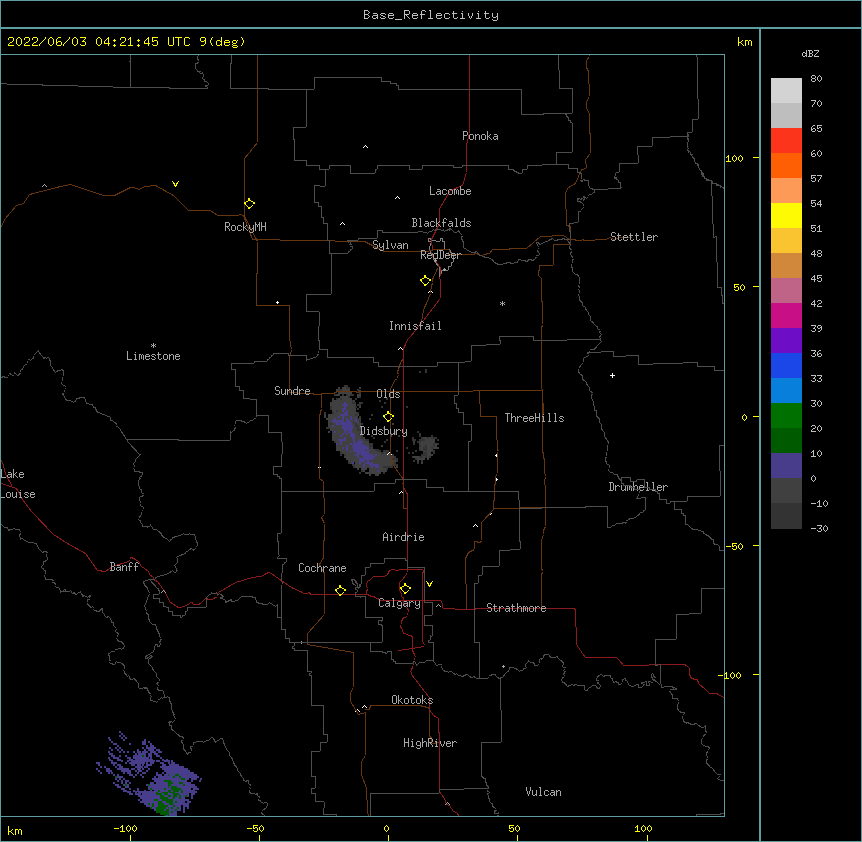Pick the red 65 dBZ legend swatch
The width and height of the screenshot is (862, 842).
(x=786, y=140)
